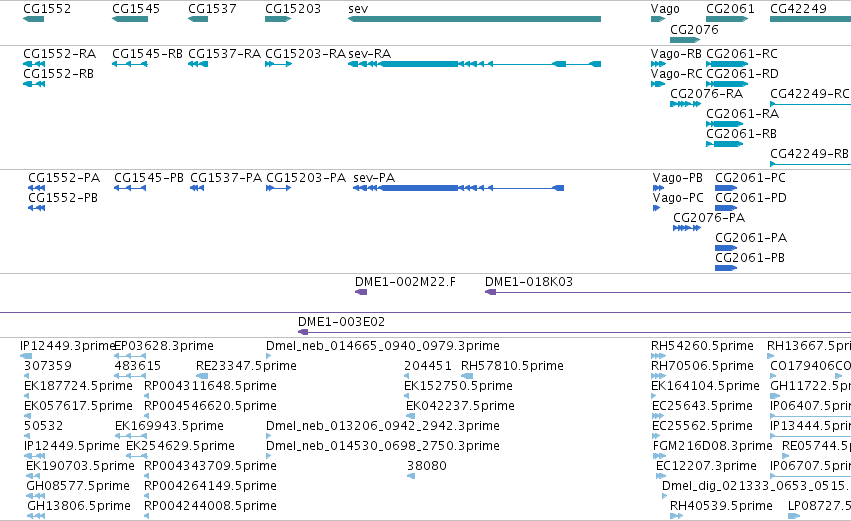Select the CG42249-RC transcript line
This screenshot has height=521, width=851.
tap(810, 104)
